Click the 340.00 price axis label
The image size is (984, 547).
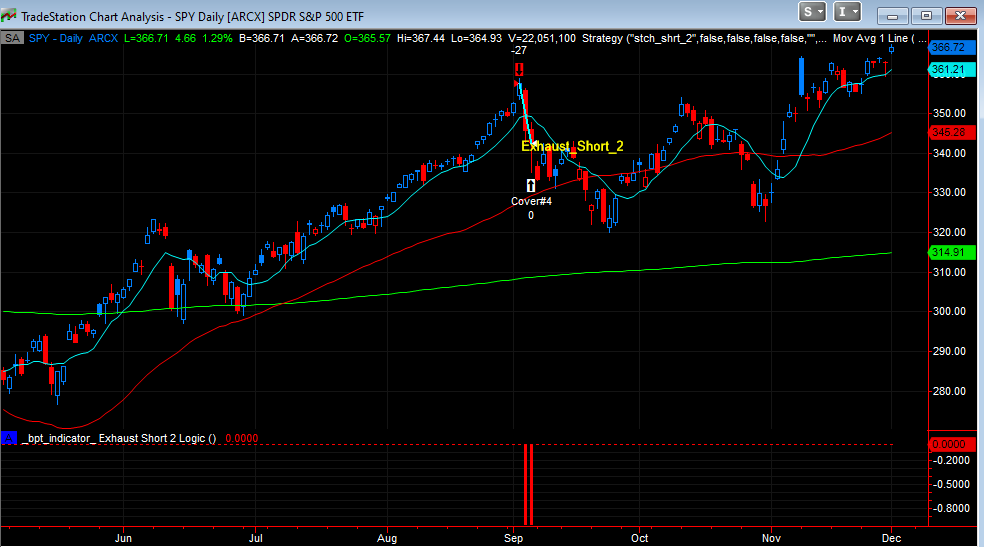tap(949, 153)
